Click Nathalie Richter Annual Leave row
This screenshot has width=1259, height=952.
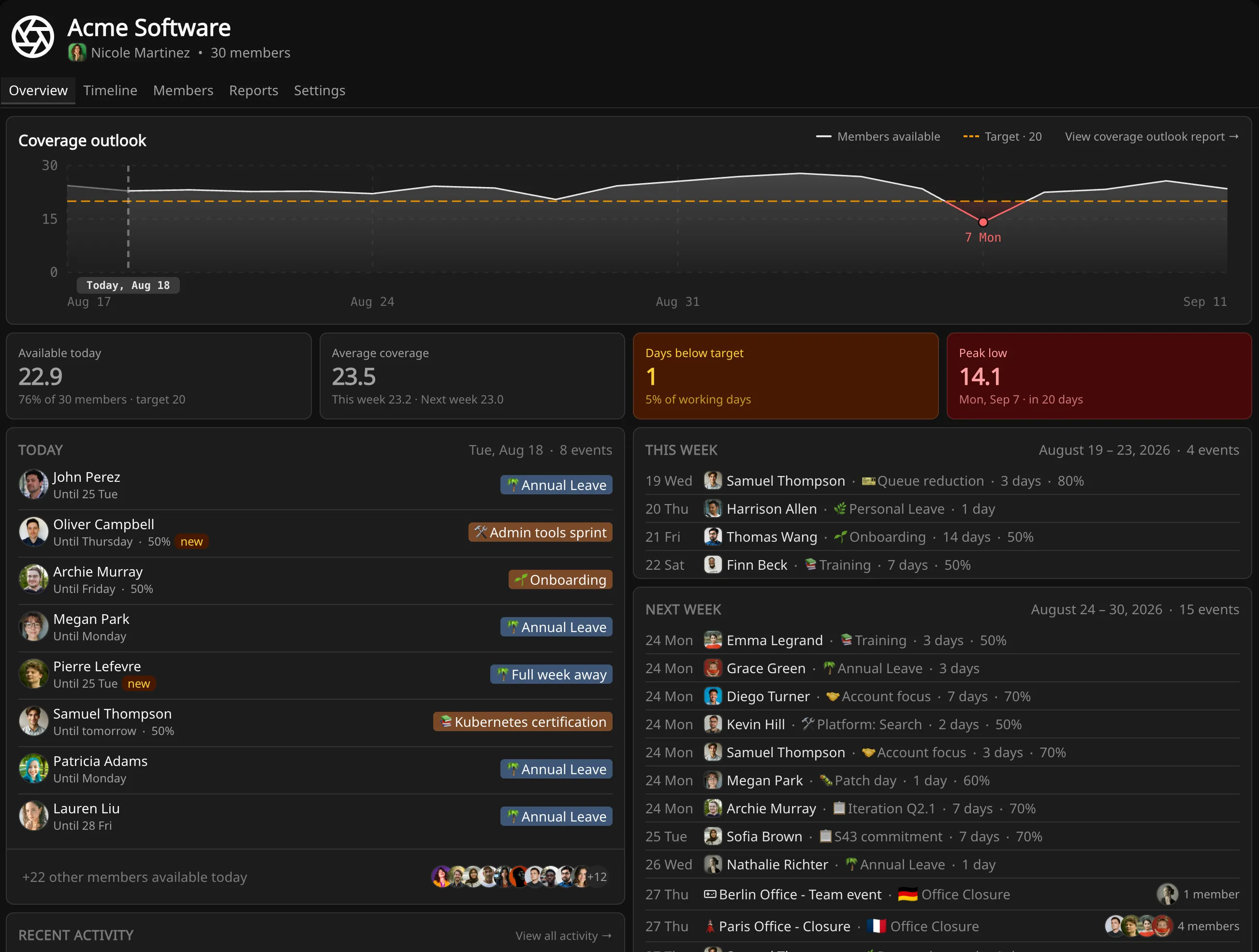[x=942, y=865]
